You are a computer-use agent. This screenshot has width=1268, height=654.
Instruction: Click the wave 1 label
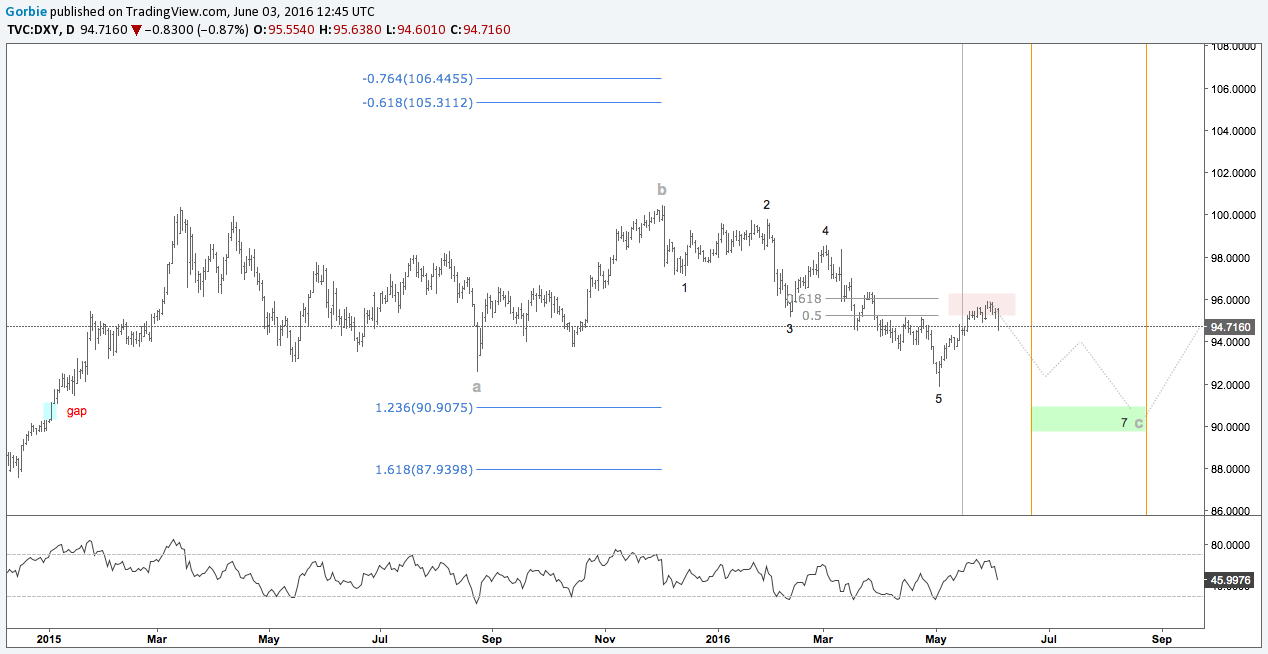point(684,288)
